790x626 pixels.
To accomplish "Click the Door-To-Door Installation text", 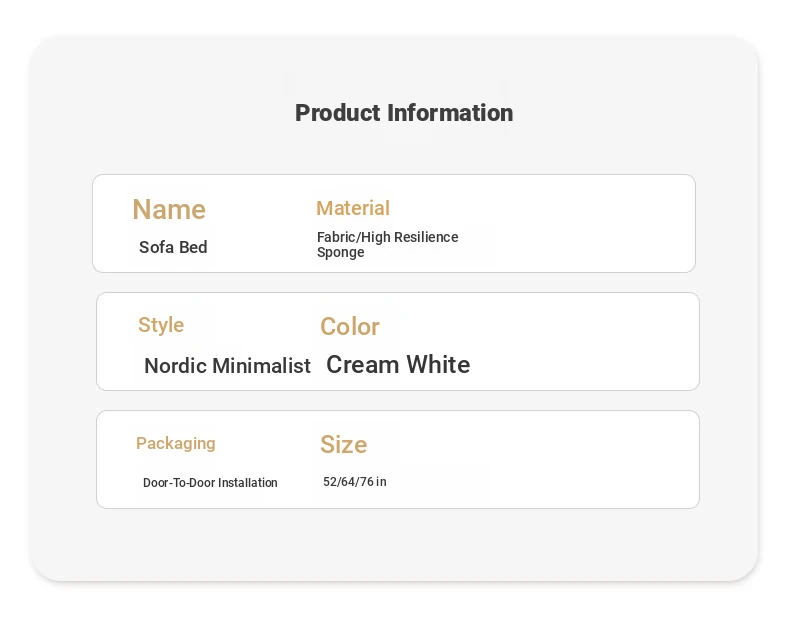I will [210, 482].
